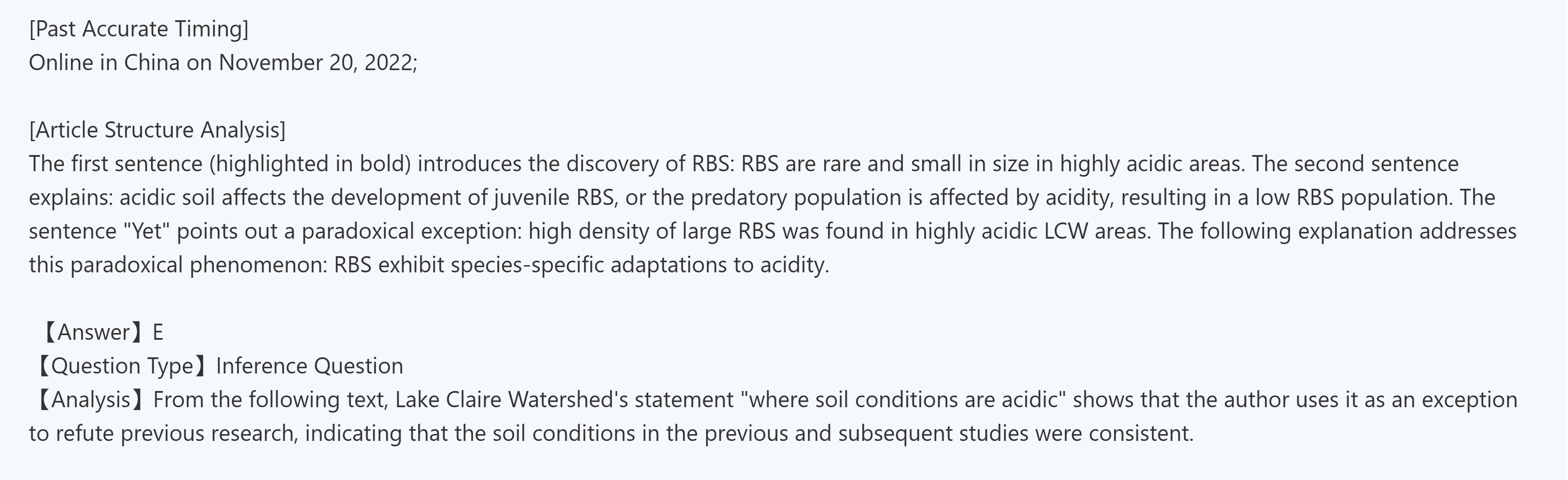Click the 'Inference Question' text

point(309,366)
